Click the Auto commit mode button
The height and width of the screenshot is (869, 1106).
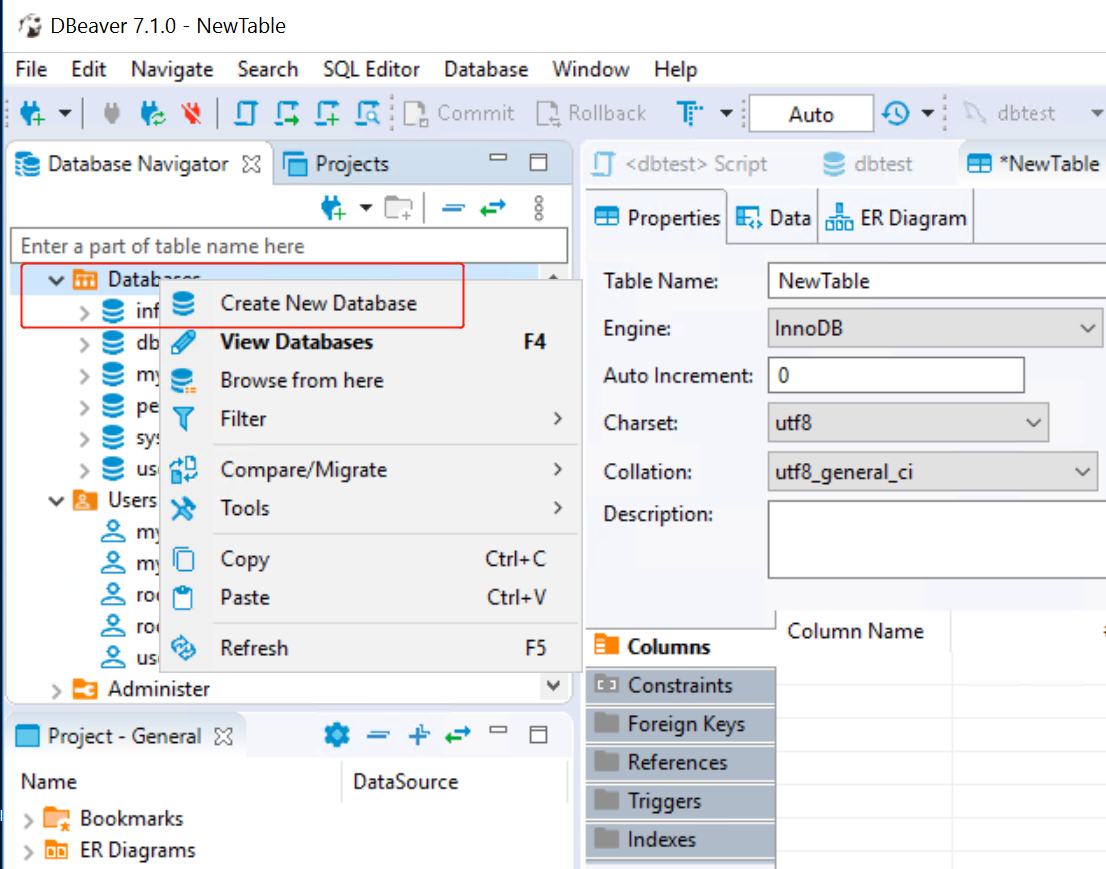click(x=811, y=113)
